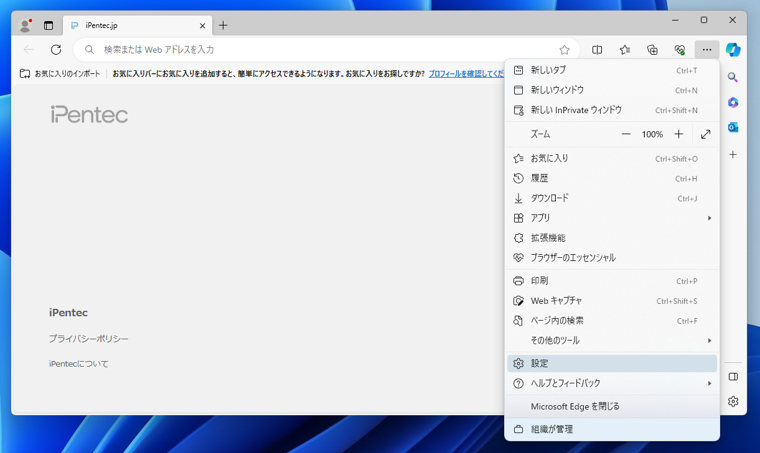Open Outlook sidebar icon
Viewport: 760px width, 453px height.
[733, 127]
